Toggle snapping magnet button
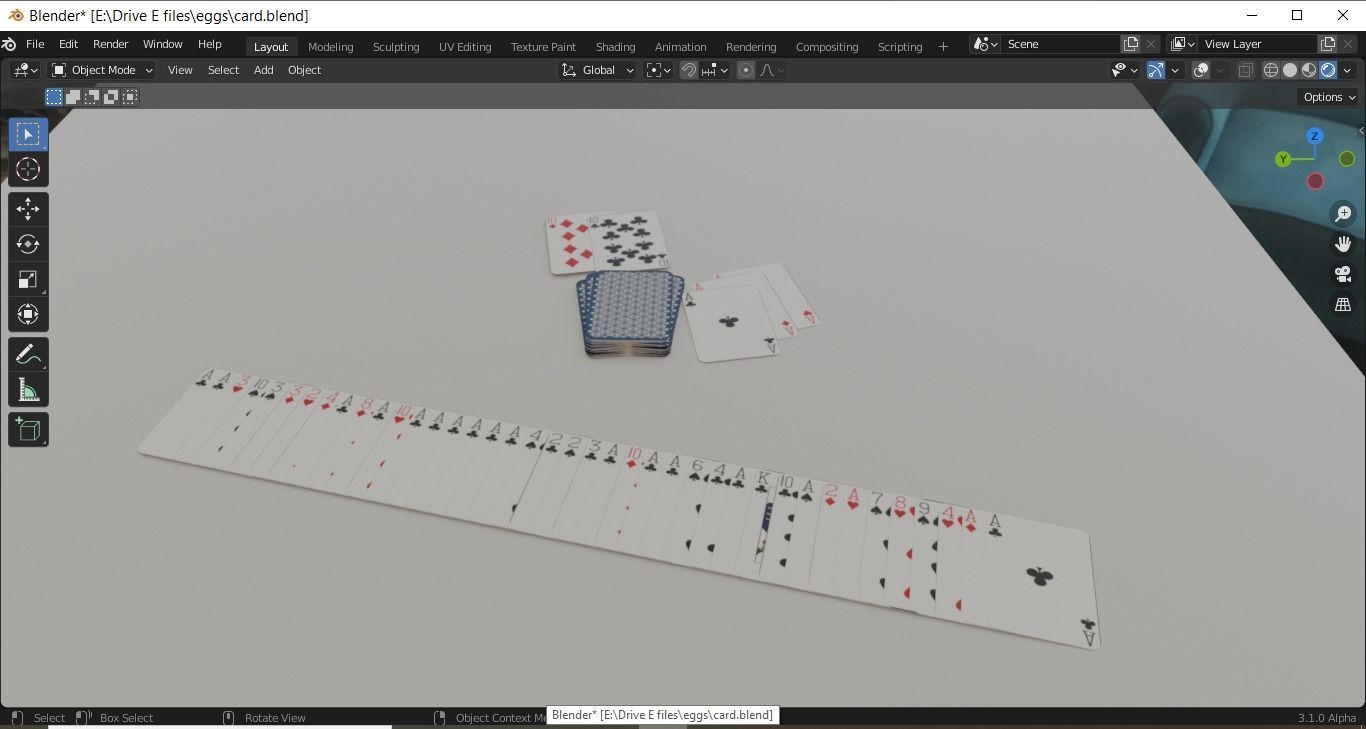Viewport: 1366px width, 729px height. (x=689, y=70)
